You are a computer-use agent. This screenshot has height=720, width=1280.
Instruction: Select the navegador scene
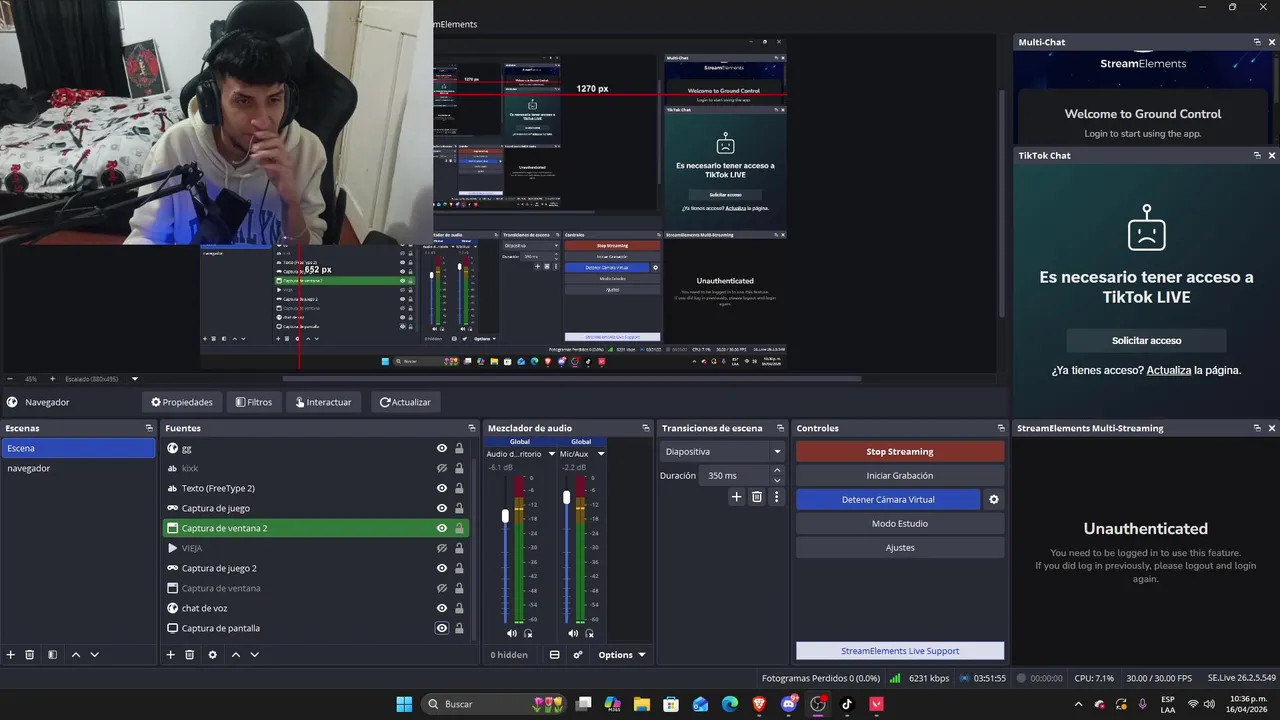point(78,468)
